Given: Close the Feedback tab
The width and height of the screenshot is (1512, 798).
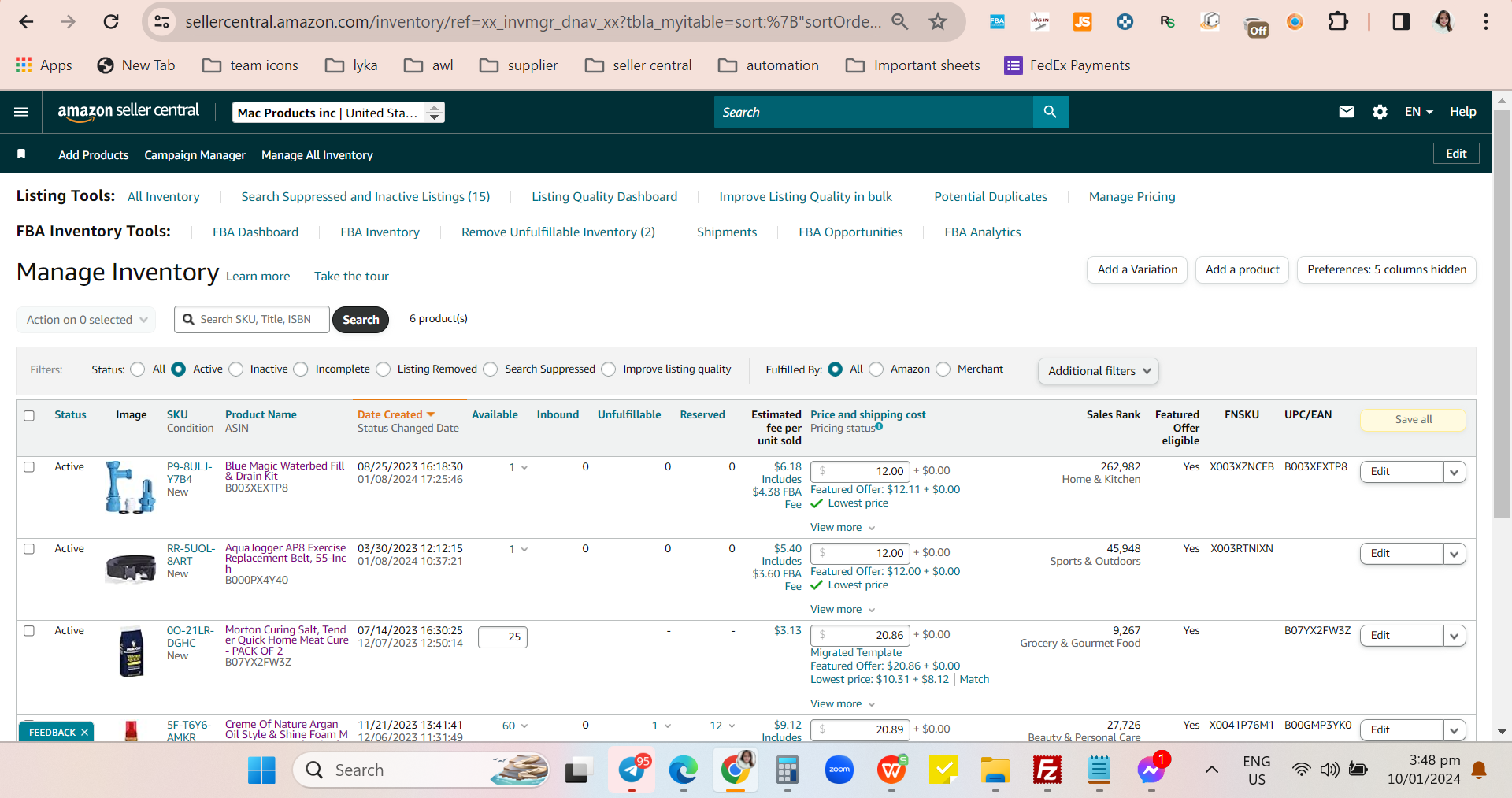Looking at the screenshot, I should [x=84, y=733].
